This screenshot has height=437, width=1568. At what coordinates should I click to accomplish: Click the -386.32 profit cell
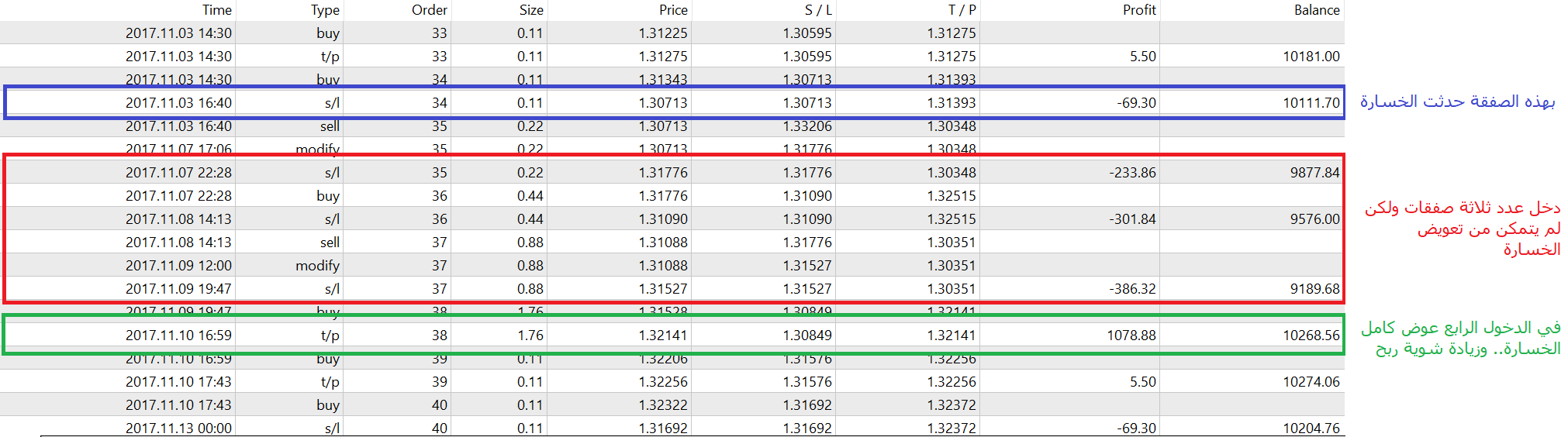[1132, 289]
